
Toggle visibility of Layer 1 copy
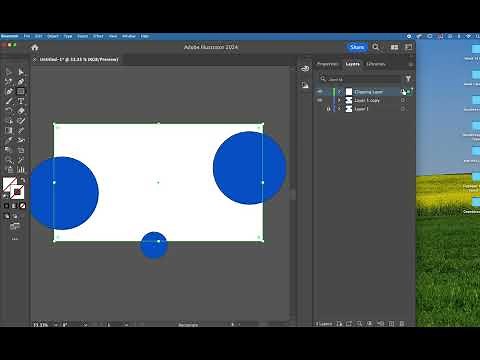(x=320, y=100)
